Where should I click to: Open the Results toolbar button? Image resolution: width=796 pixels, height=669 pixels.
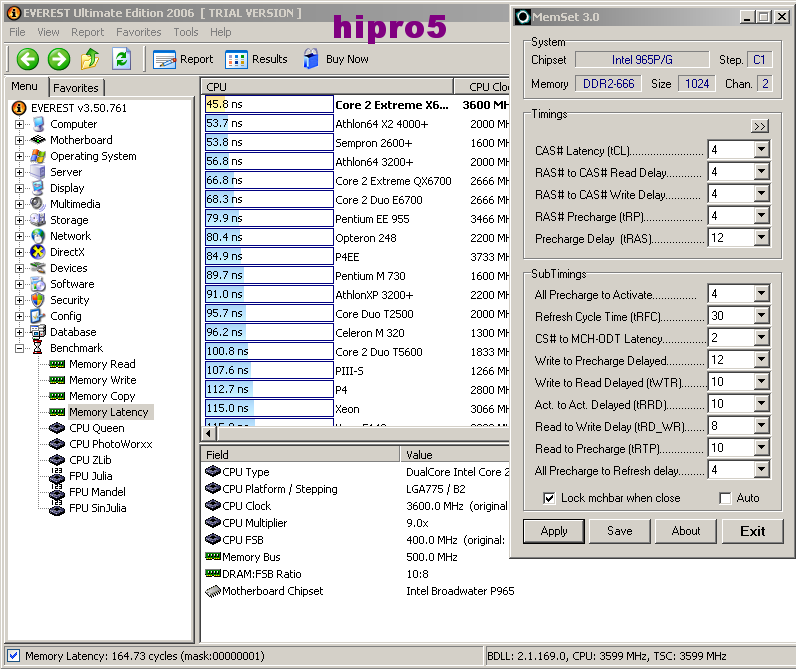pos(256,59)
